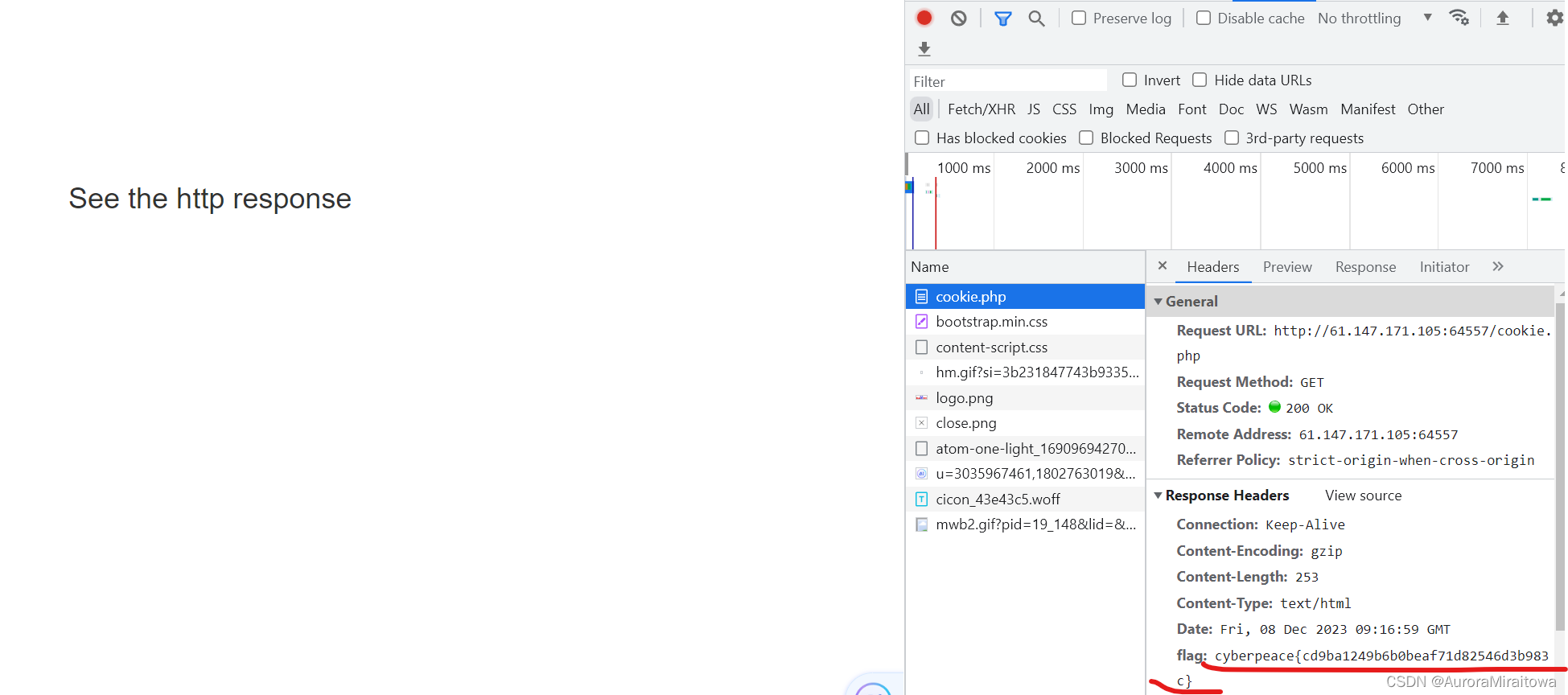Toggle the filter funnel icon
This screenshot has width=1568, height=695.
pos(1002,18)
